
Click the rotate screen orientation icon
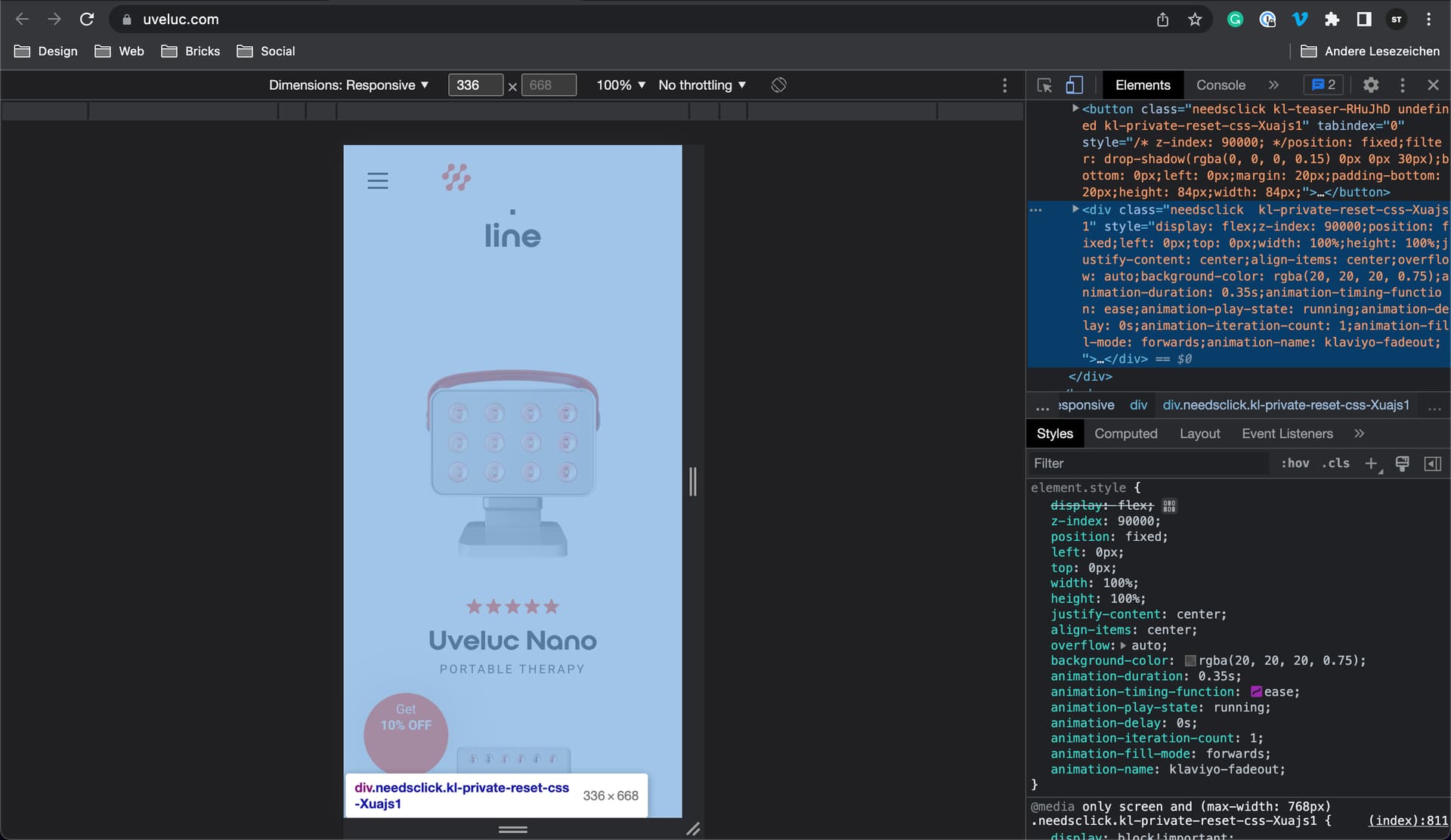(778, 85)
